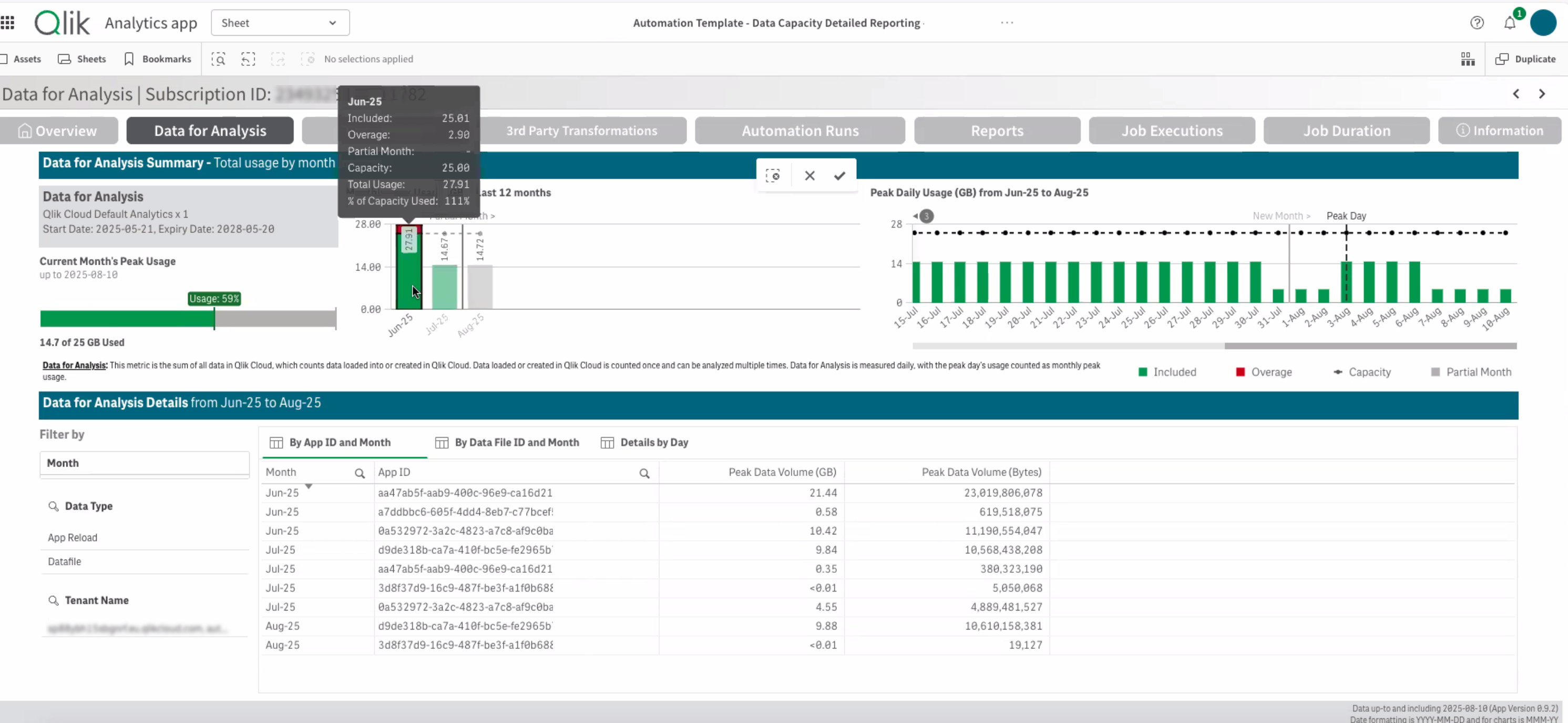Click the step back selection icon

[248, 58]
